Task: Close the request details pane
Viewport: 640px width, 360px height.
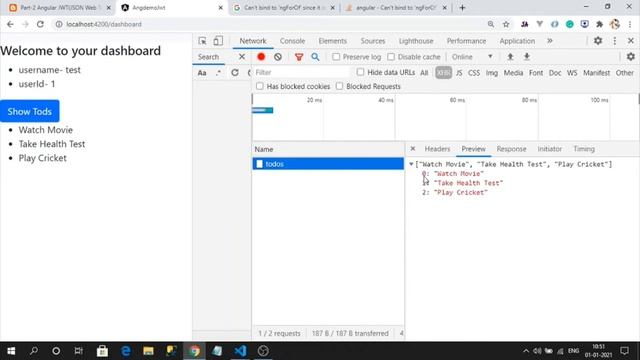Action: click(x=413, y=149)
